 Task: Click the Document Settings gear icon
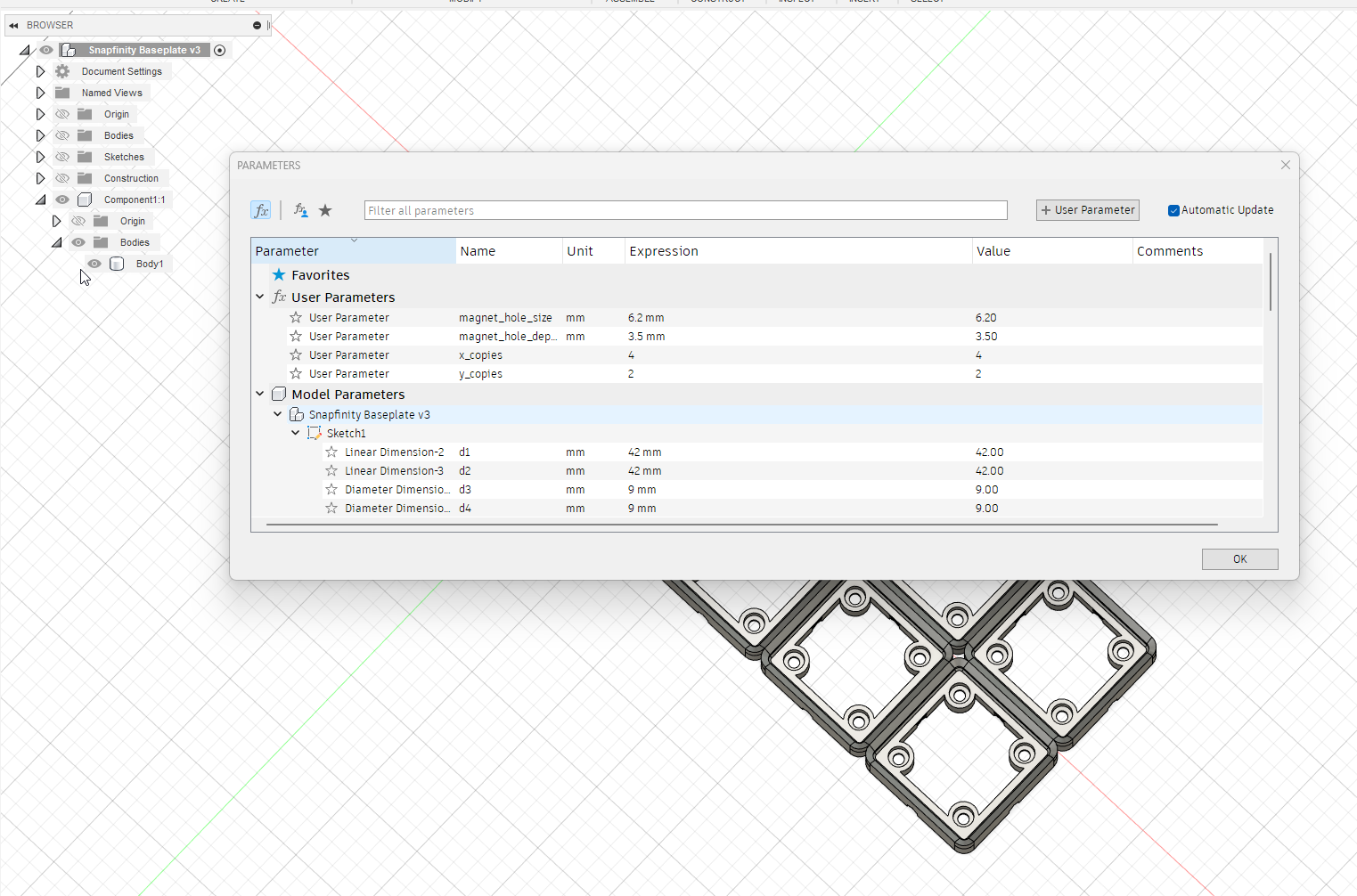click(62, 71)
